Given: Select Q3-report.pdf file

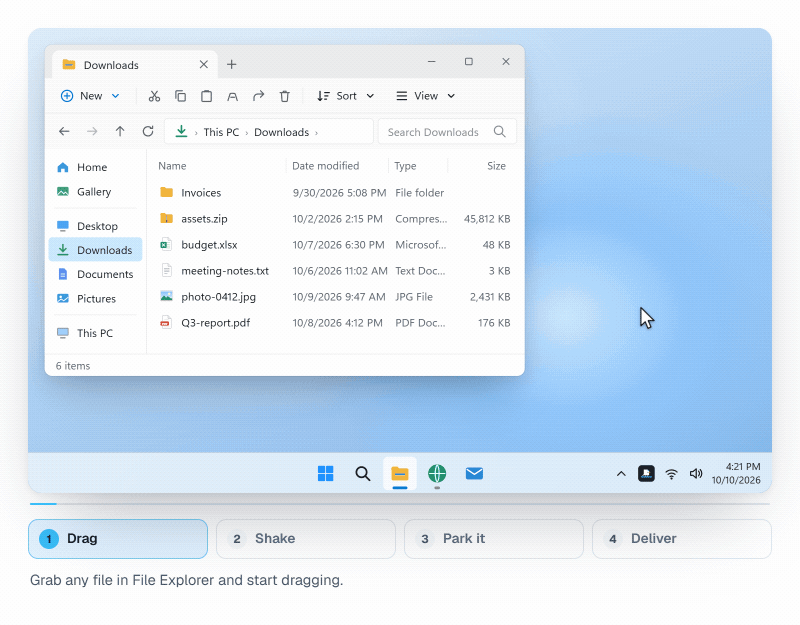Looking at the screenshot, I should pyautogui.click(x=335, y=323).
